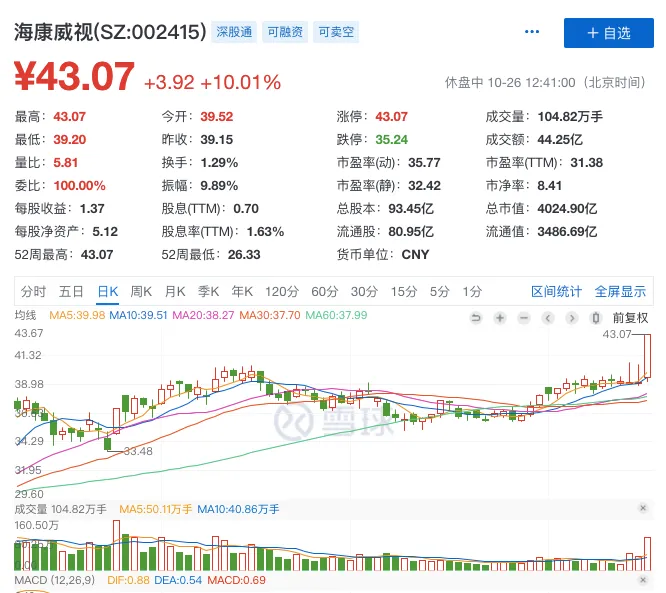Viewport: 666px width, 593px height.
Task: Select the 日K chart tab
Action: (108, 292)
